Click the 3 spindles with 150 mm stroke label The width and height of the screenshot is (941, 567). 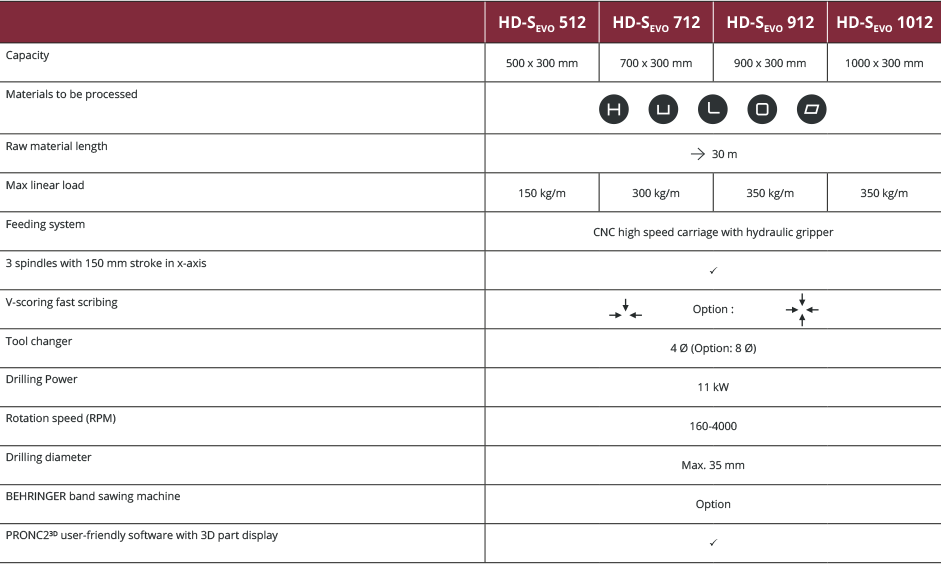pos(106,263)
